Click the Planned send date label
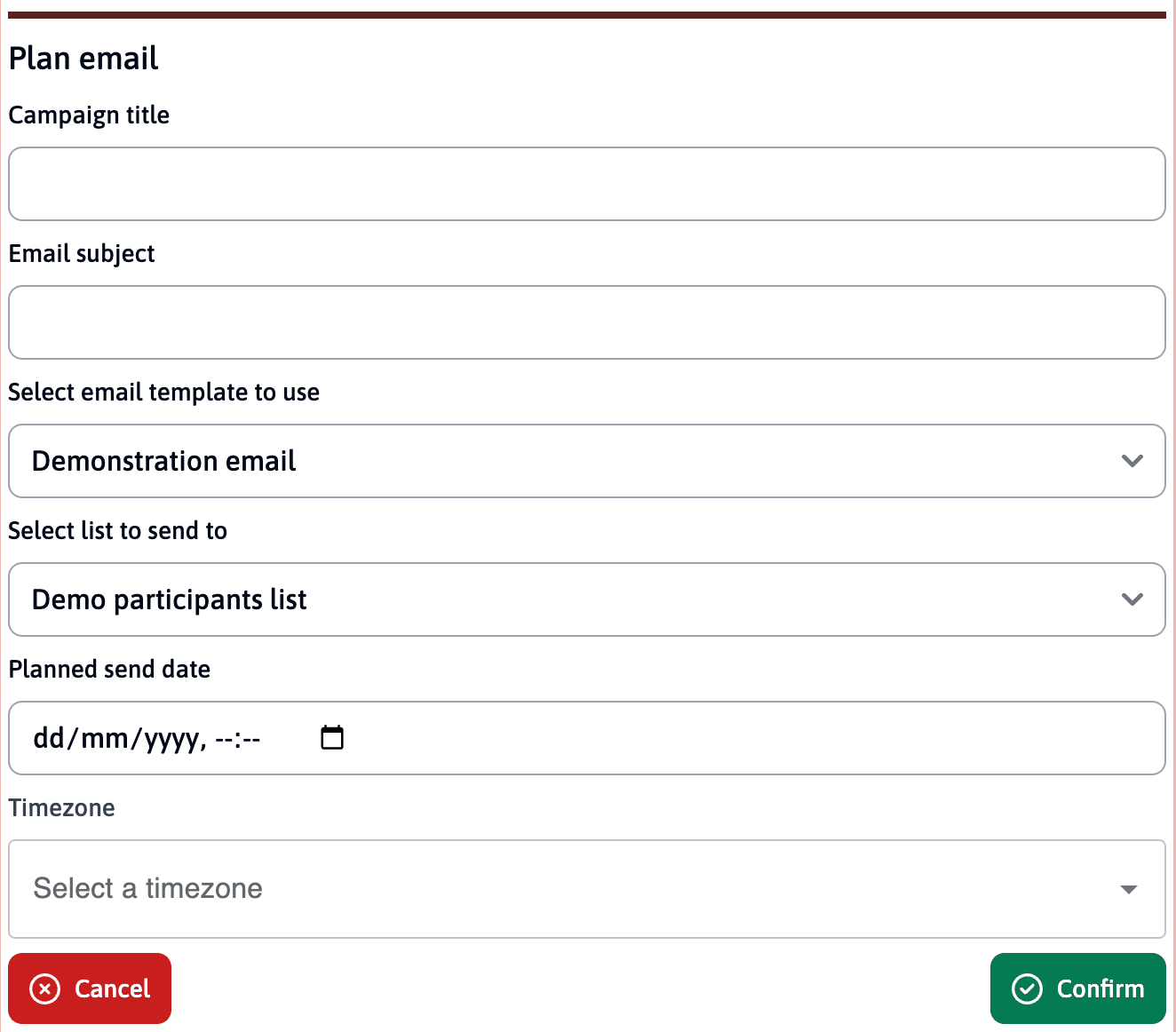 coord(109,670)
